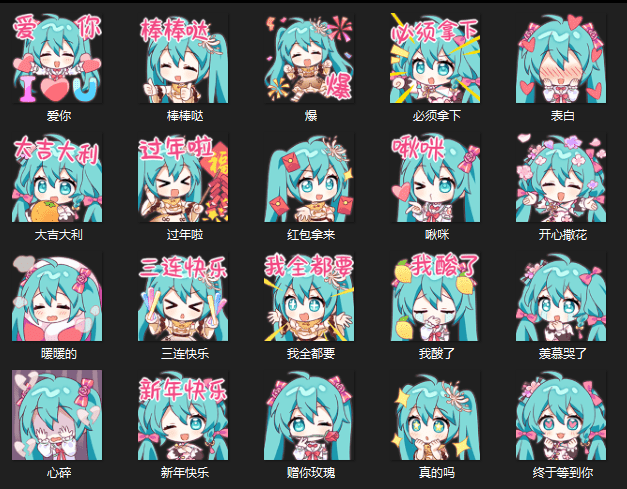Click the 开心撒花 flower sticker
Viewport: 627px width, 489px height.
[x=561, y=177]
